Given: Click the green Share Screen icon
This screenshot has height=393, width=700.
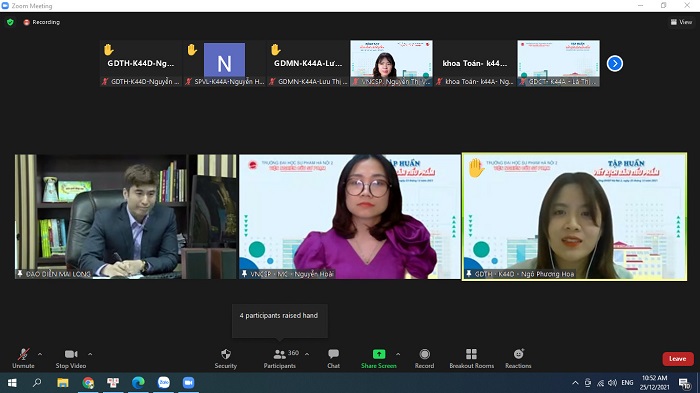Looking at the screenshot, I should click(379, 354).
